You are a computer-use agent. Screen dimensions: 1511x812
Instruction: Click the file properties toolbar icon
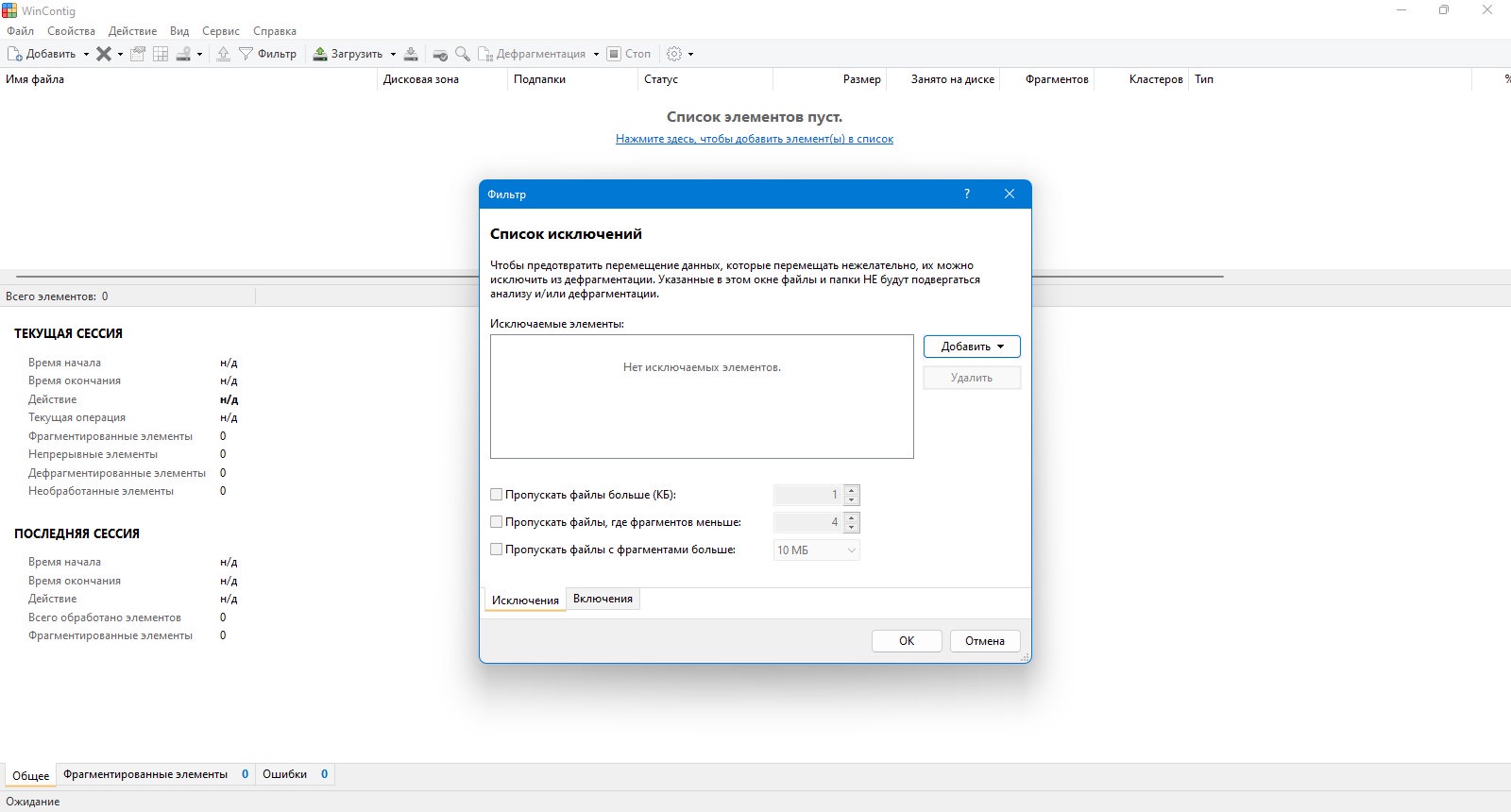(138, 54)
